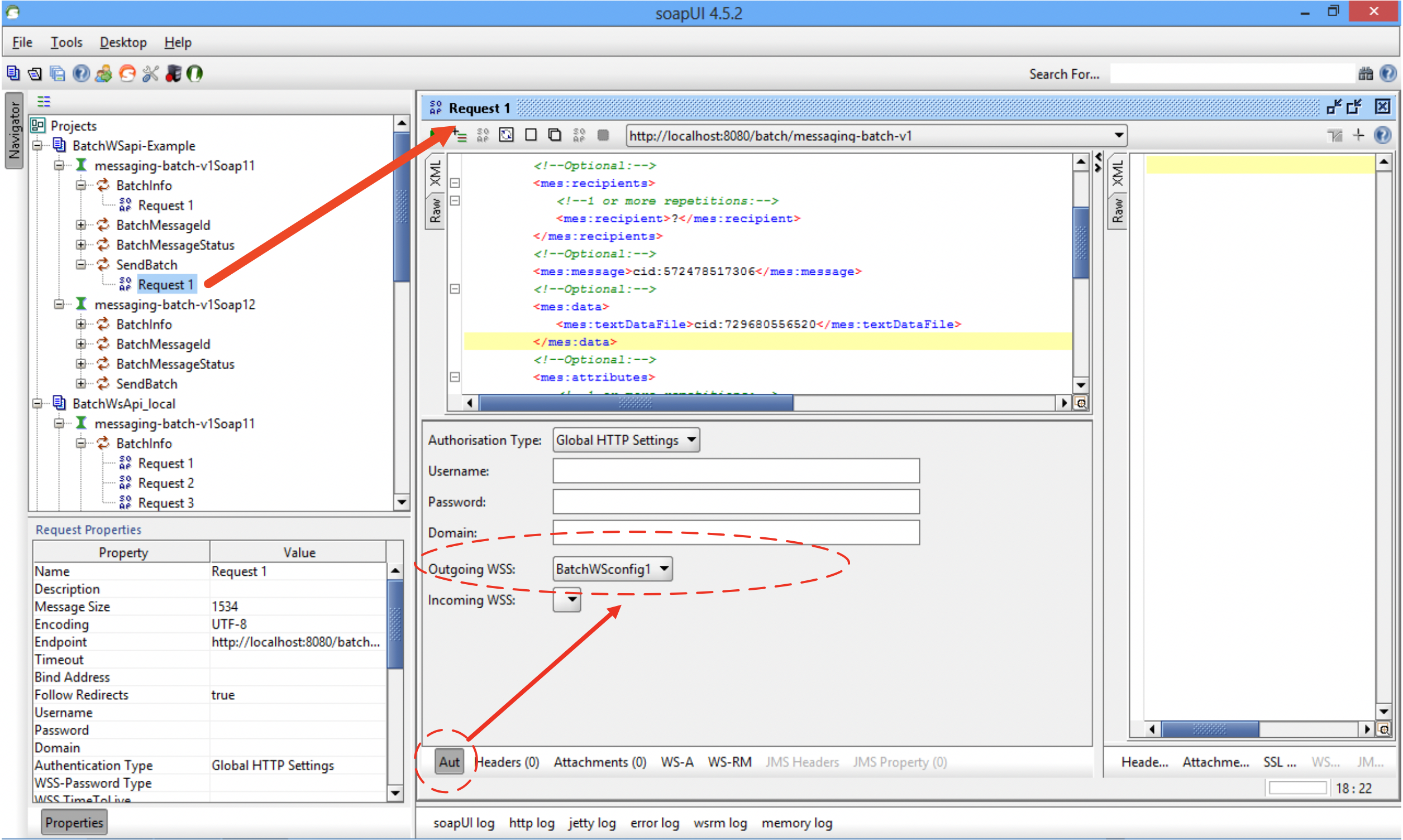Click the add-to-TestCase icon in request toolbar
Image resolution: width=1403 pixels, height=840 pixels.
tap(460, 136)
